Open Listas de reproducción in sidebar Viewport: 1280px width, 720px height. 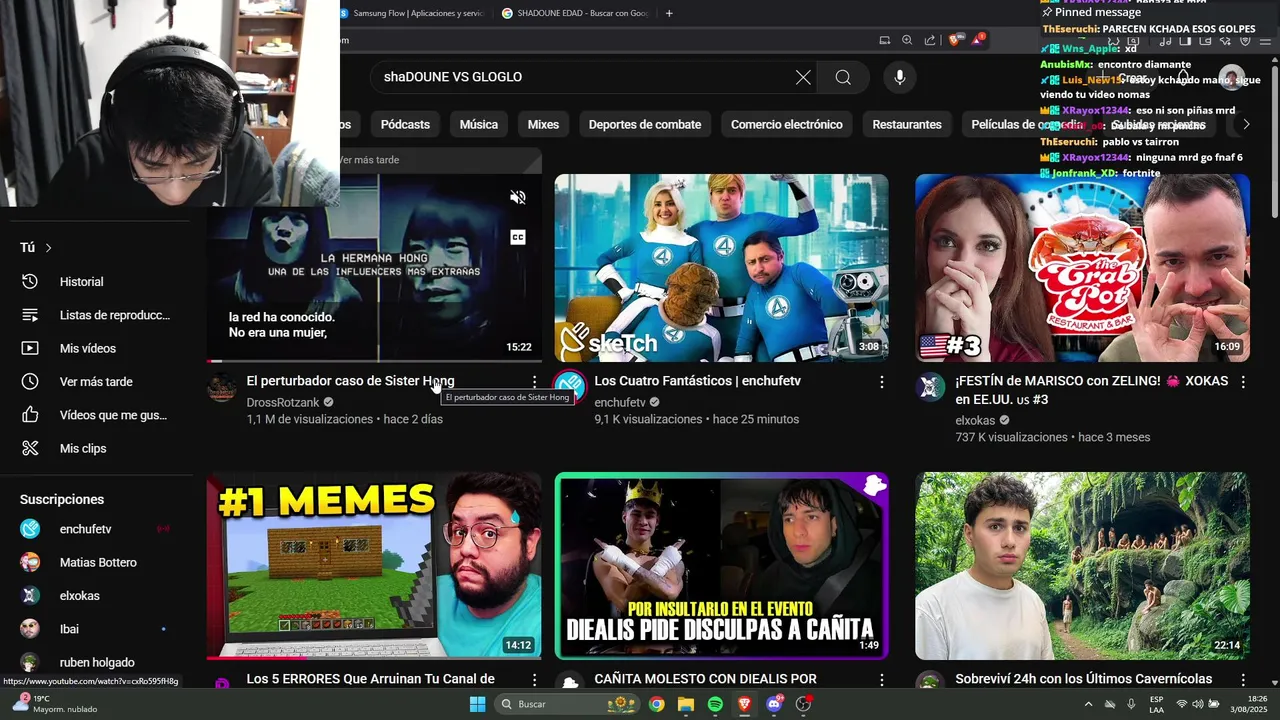[x=95, y=315]
